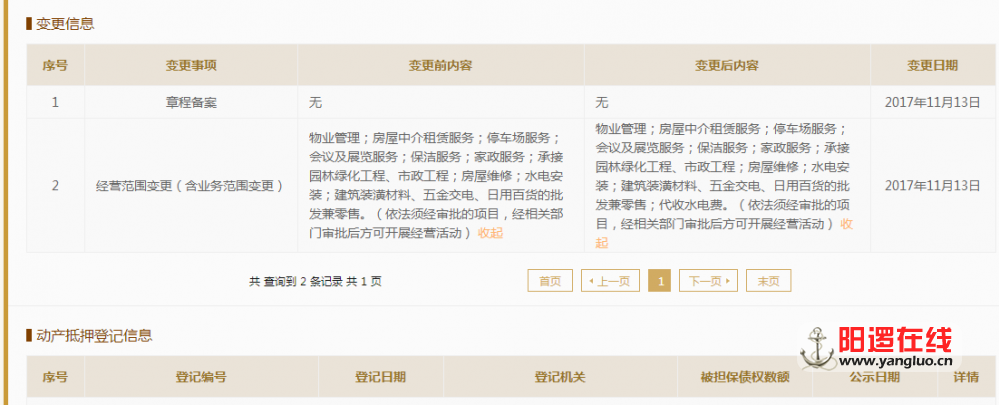
Task: Click the 变更日期 column header
Action: pos(932,66)
